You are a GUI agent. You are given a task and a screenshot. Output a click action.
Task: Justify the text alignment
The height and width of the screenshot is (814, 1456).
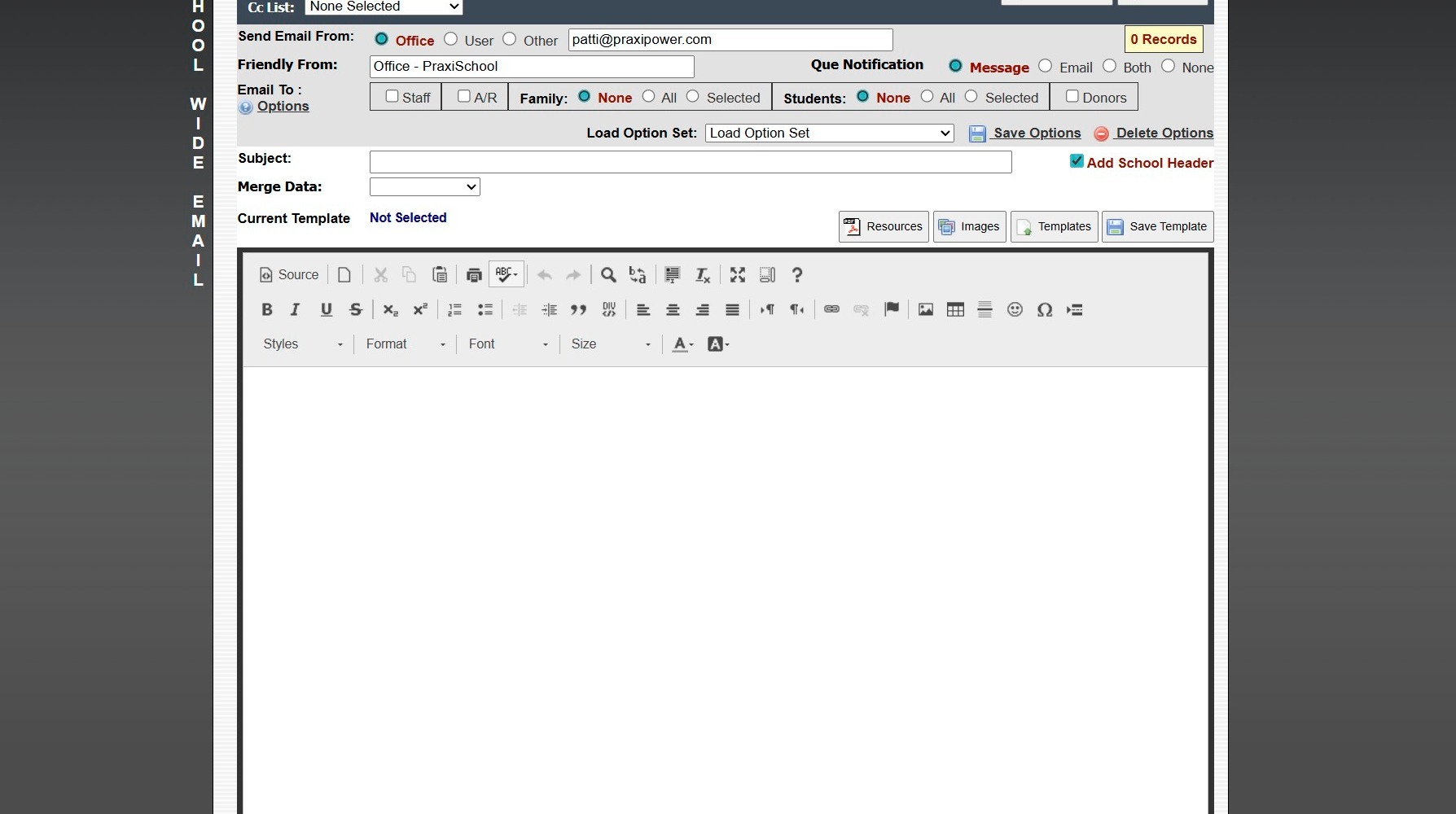point(732,309)
